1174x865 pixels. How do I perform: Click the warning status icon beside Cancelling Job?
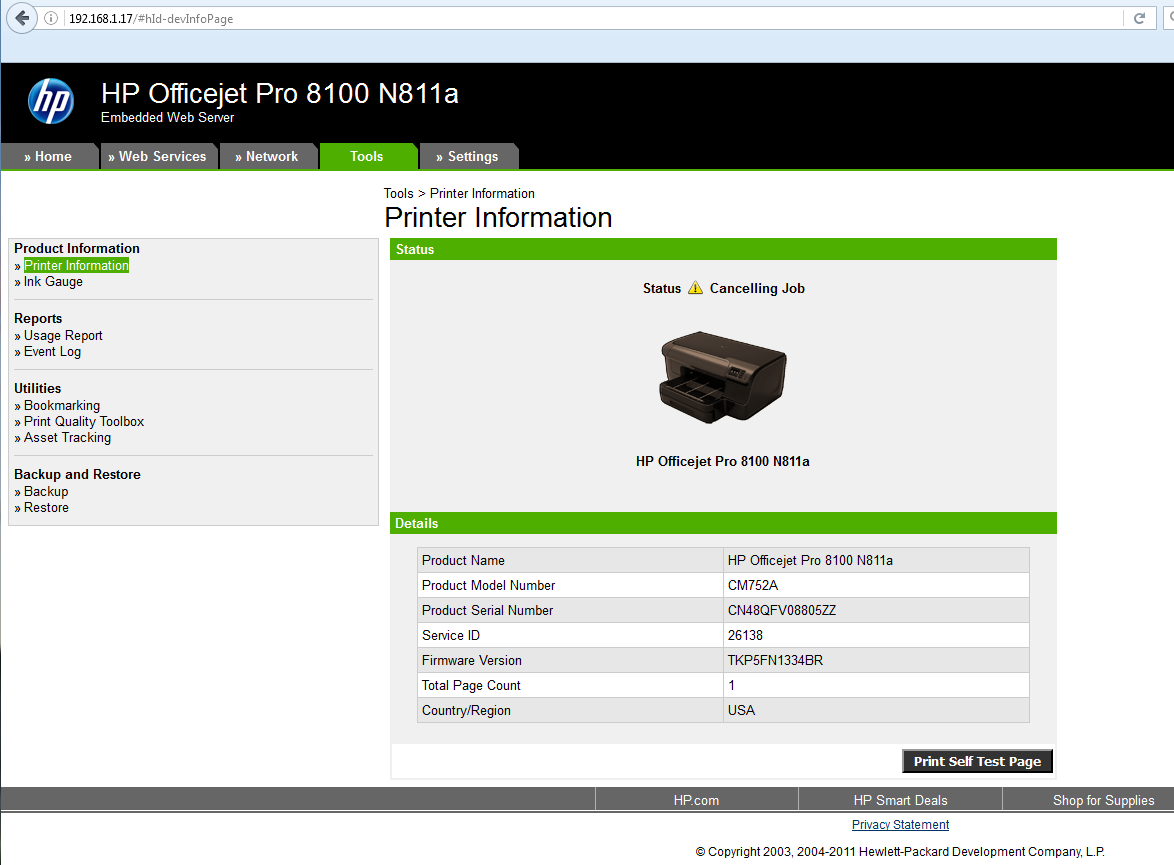click(x=696, y=288)
